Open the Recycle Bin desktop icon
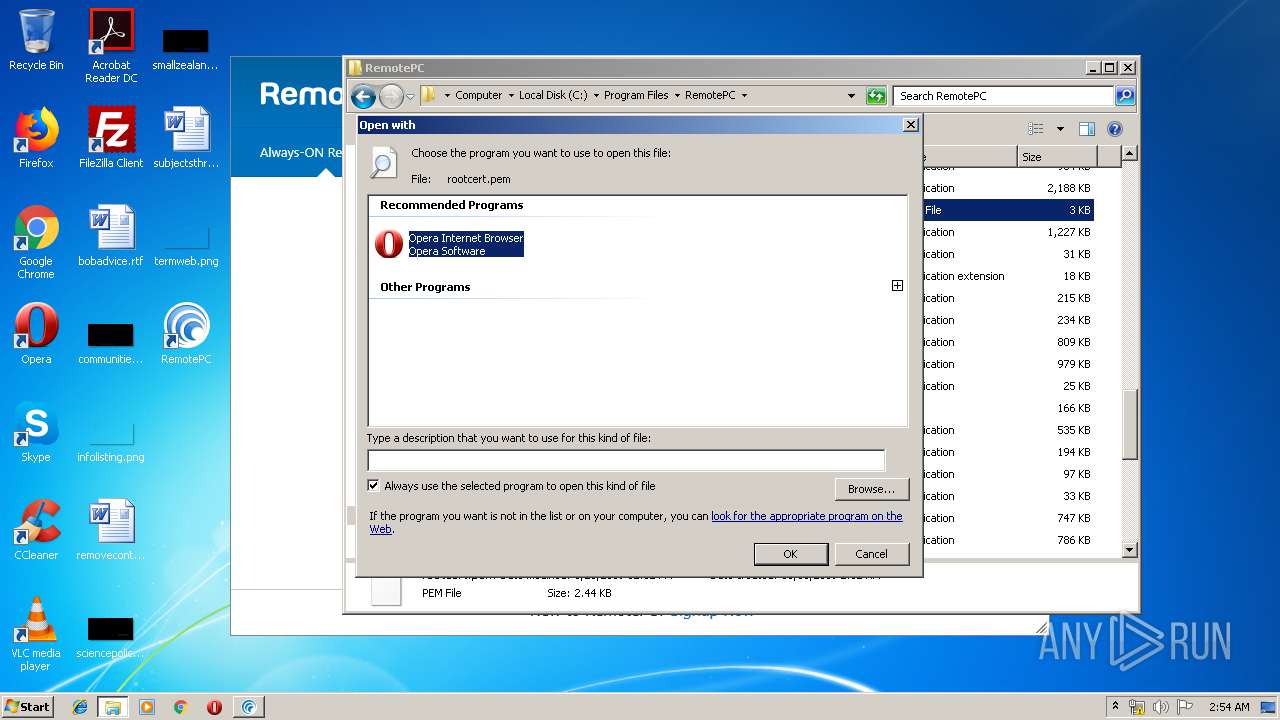 point(36,40)
